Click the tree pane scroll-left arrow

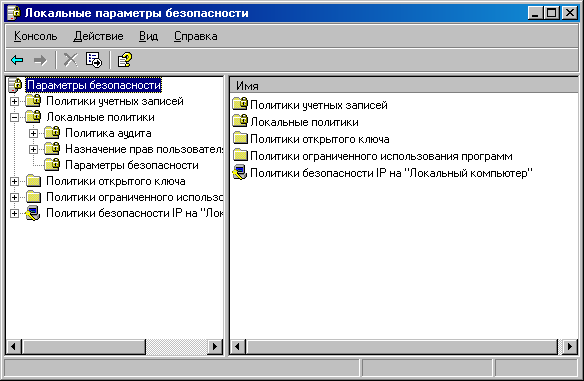13,347
